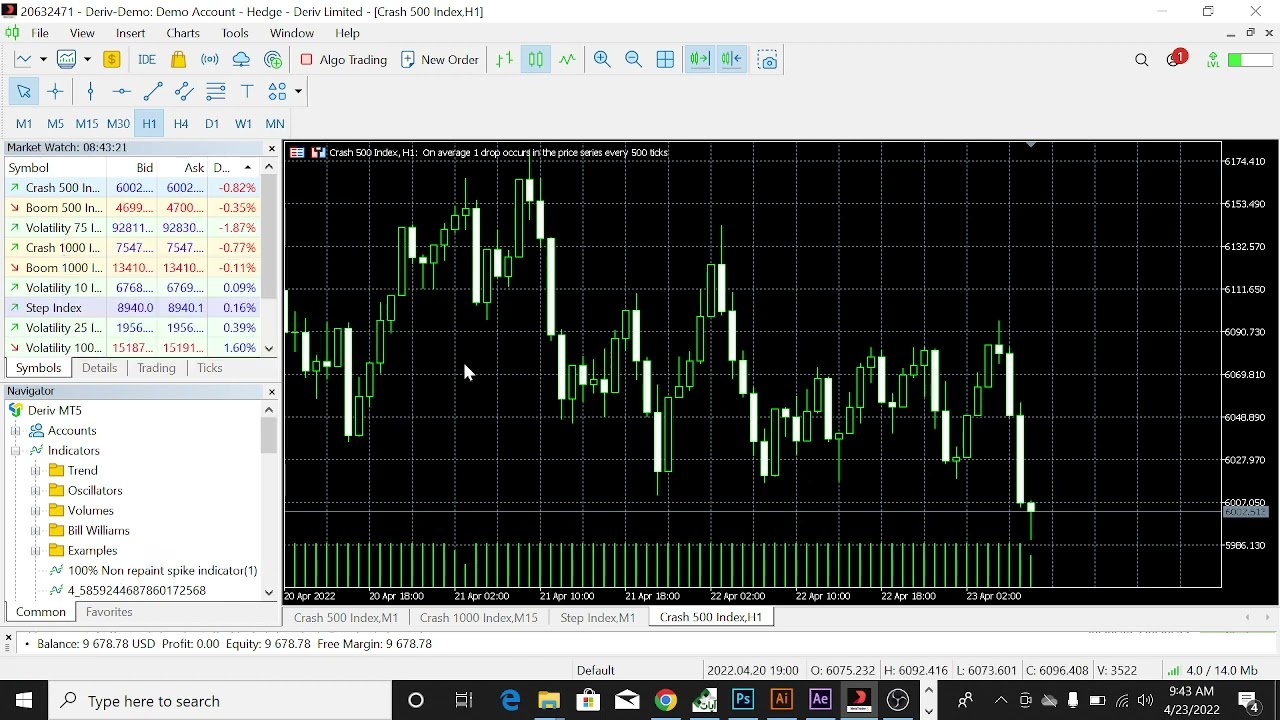Select the text label tool

point(248,92)
